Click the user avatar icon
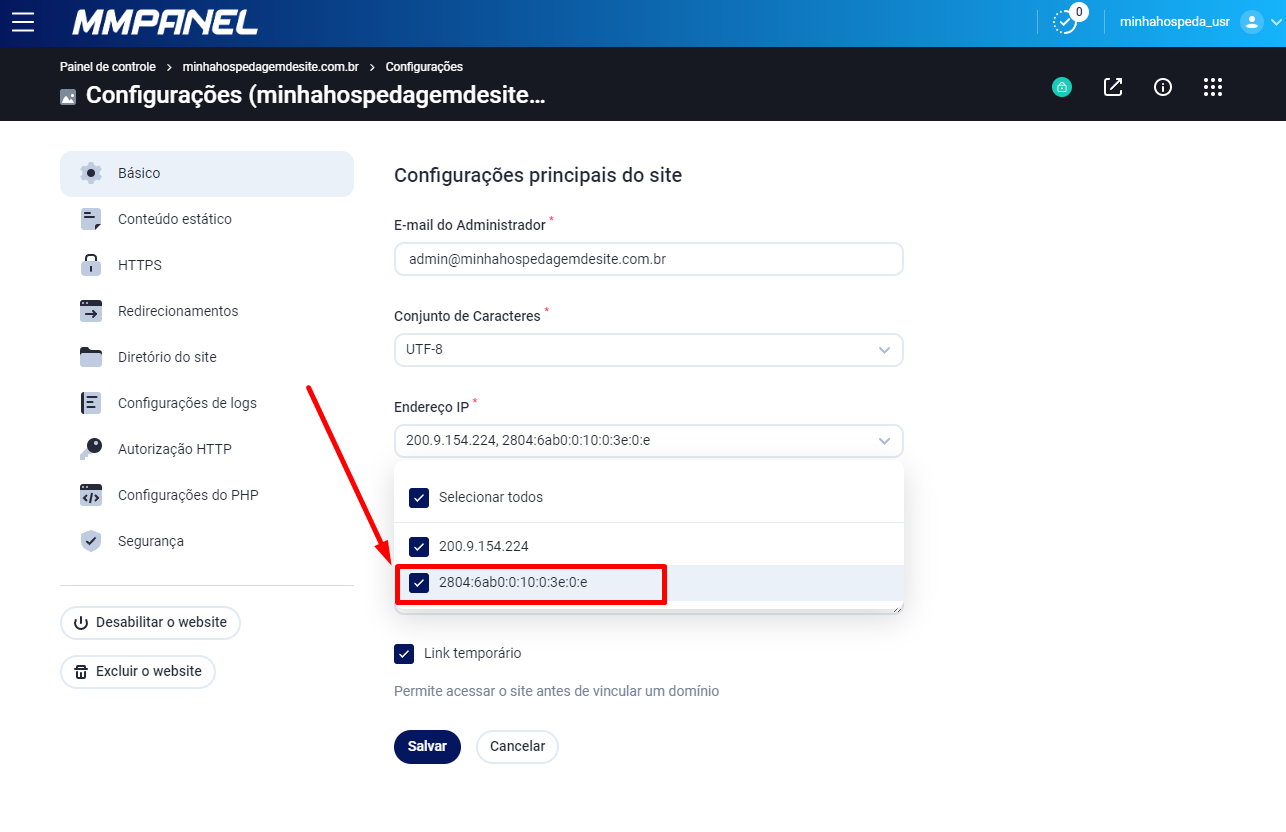This screenshot has width=1286, height=832. [1251, 22]
